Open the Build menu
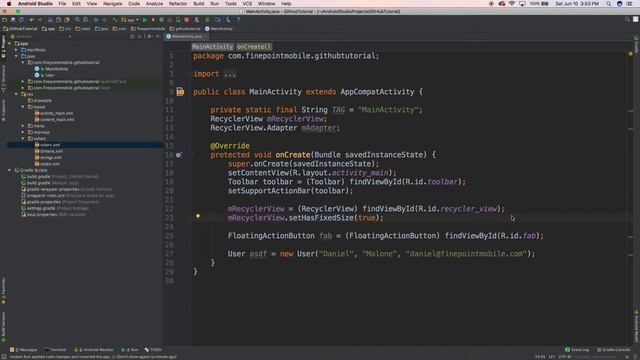The height and width of the screenshot is (360, 640). click(199, 4)
